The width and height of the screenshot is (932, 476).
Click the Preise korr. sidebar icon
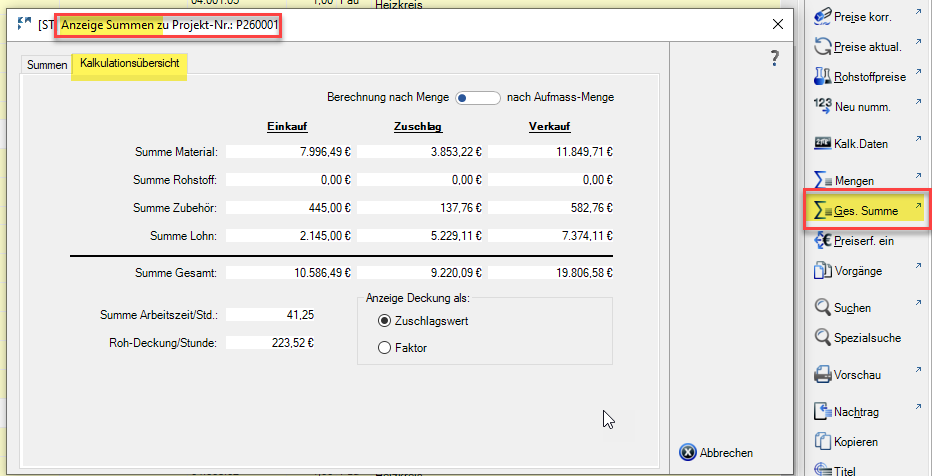click(823, 17)
